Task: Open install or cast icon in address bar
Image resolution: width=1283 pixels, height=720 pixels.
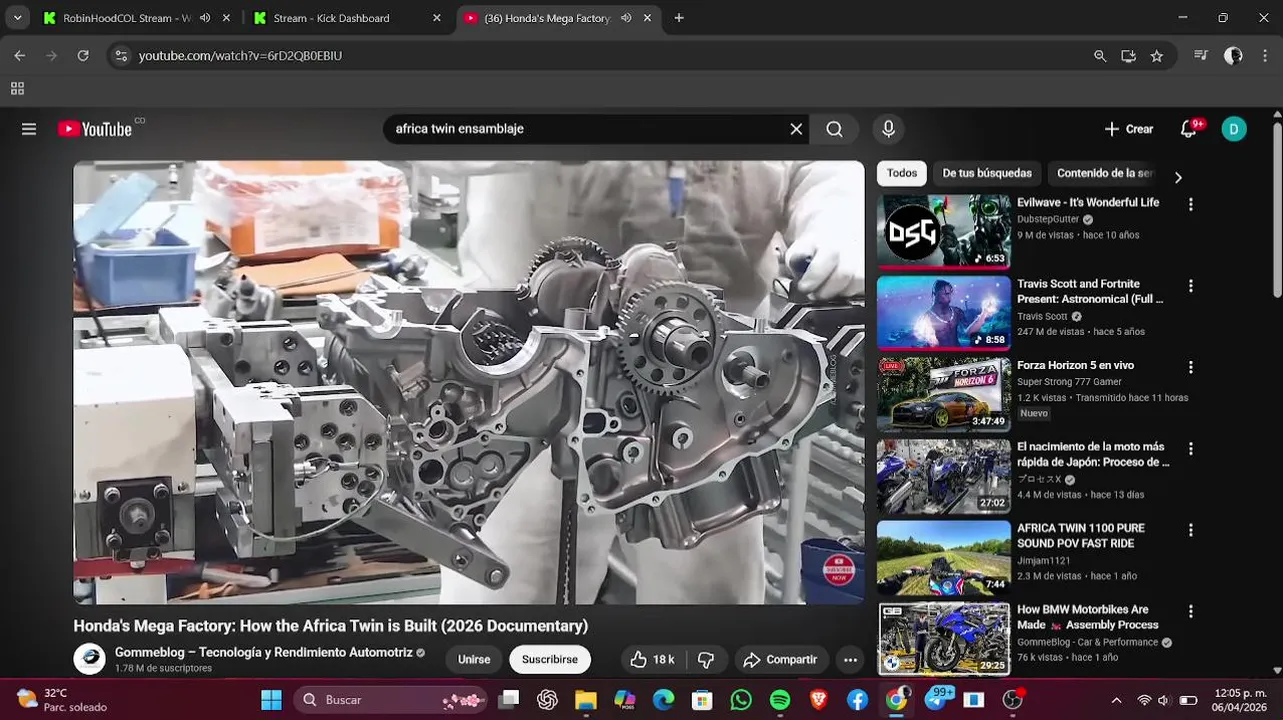Action: click(1128, 56)
